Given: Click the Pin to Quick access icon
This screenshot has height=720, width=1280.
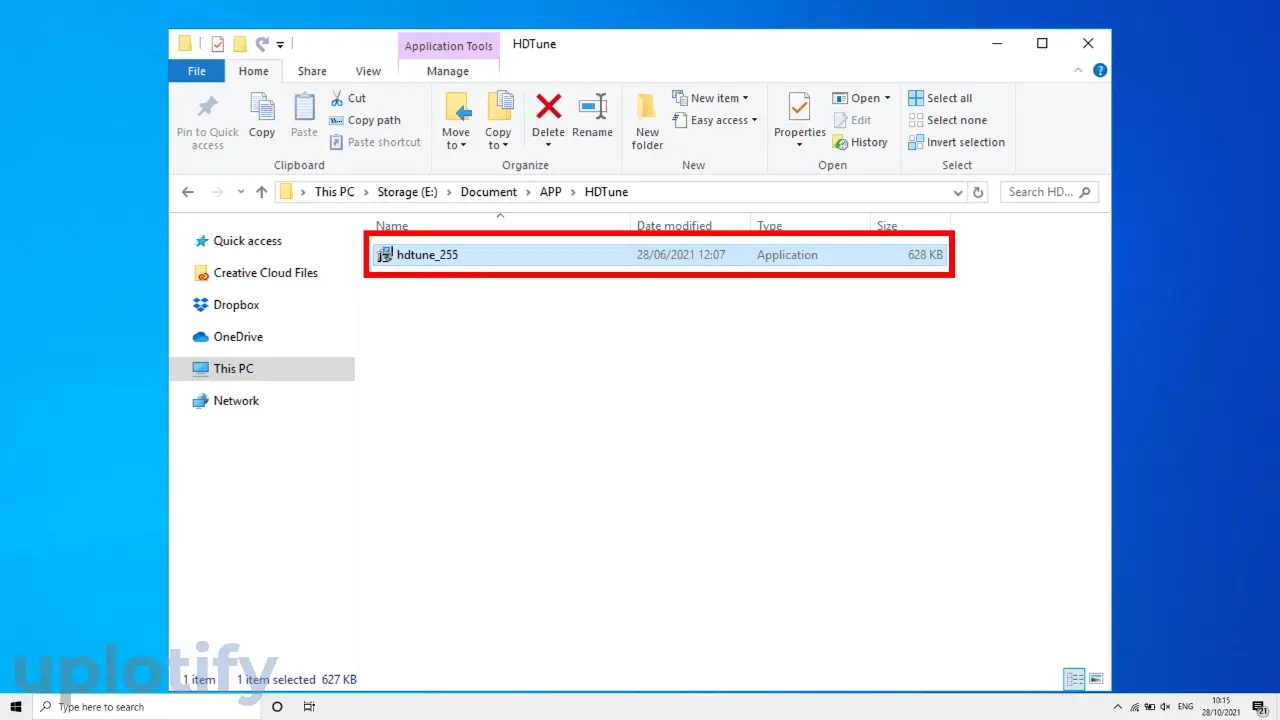Looking at the screenshot, I should [207, 108].
